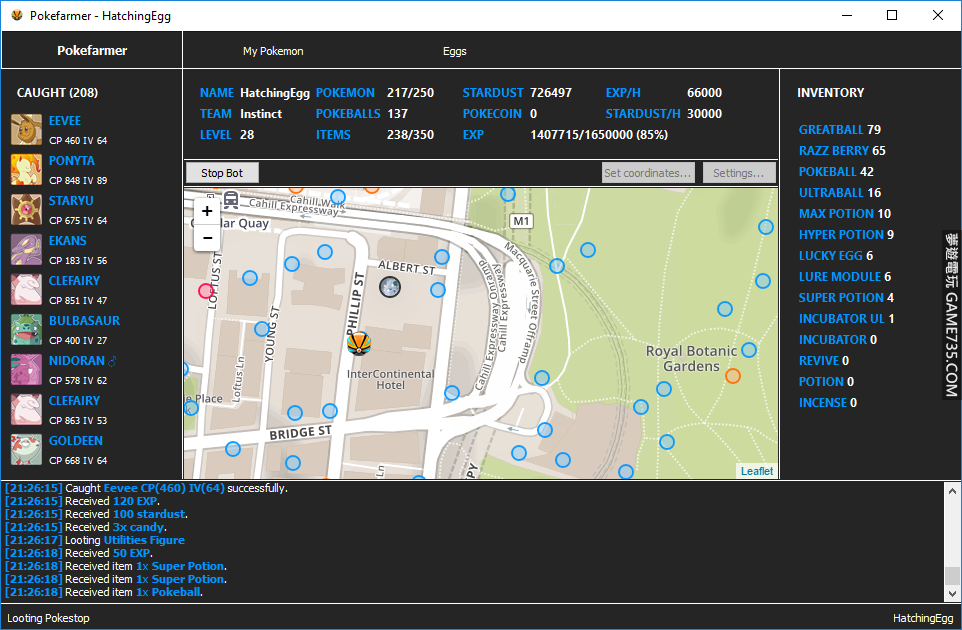Click the gym marker near Albert St
This screenshot has width=962, height=630.
click(389, 288)
